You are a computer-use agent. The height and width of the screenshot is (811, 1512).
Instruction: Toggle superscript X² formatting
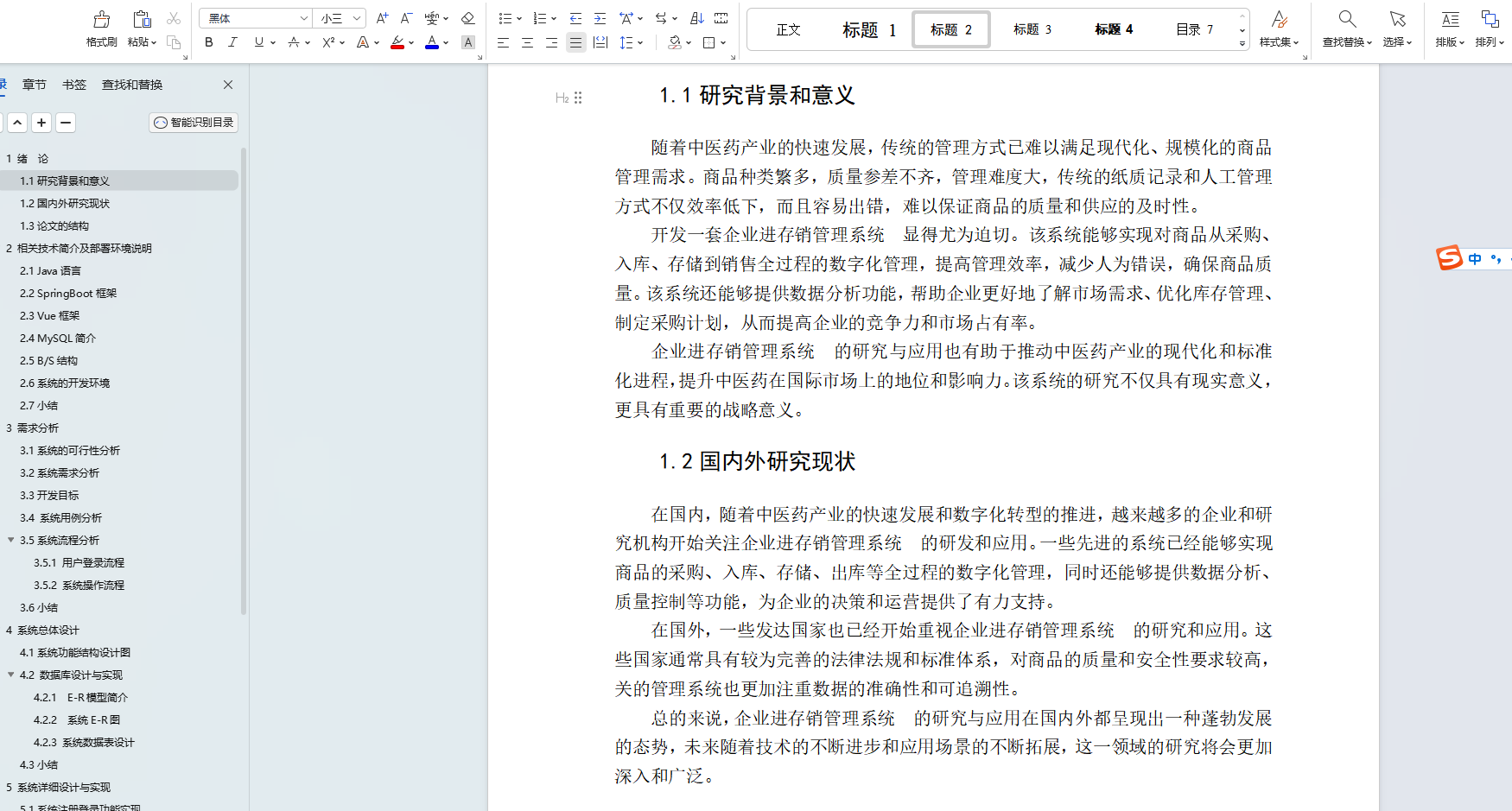328,42
